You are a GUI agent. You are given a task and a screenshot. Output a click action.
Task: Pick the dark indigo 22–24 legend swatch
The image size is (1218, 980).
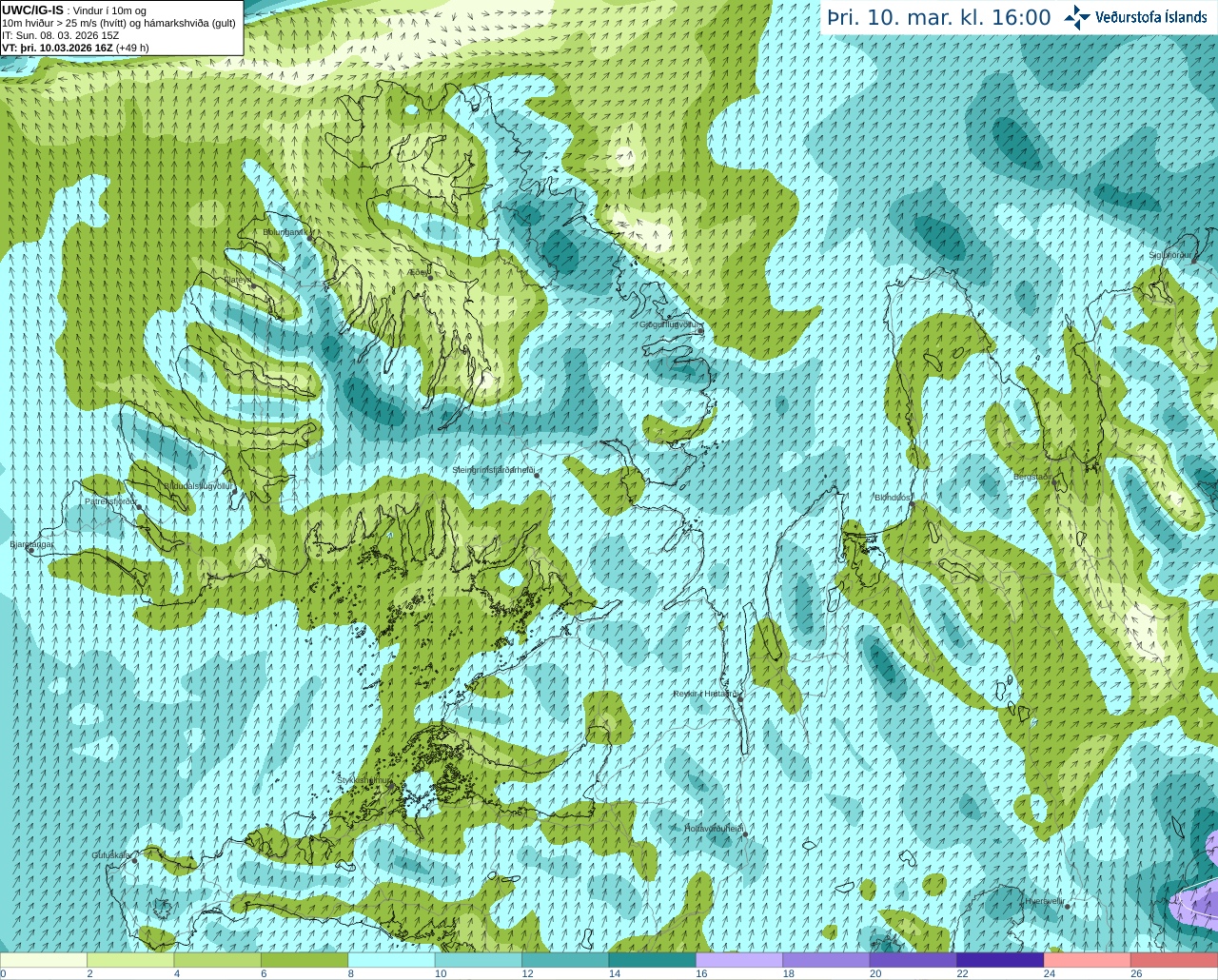(x=1000, y=960)
